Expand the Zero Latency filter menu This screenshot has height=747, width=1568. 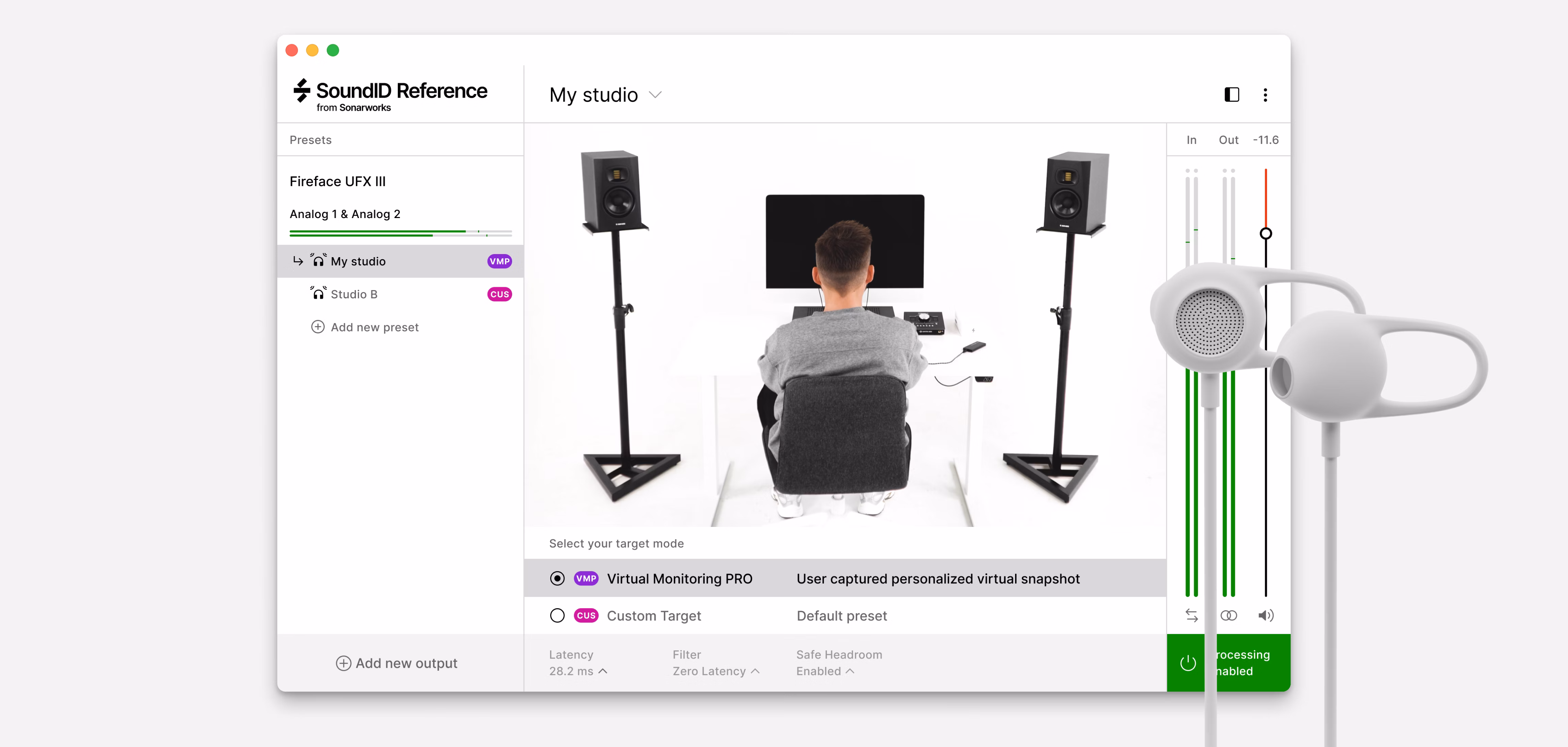click(716, 670)
